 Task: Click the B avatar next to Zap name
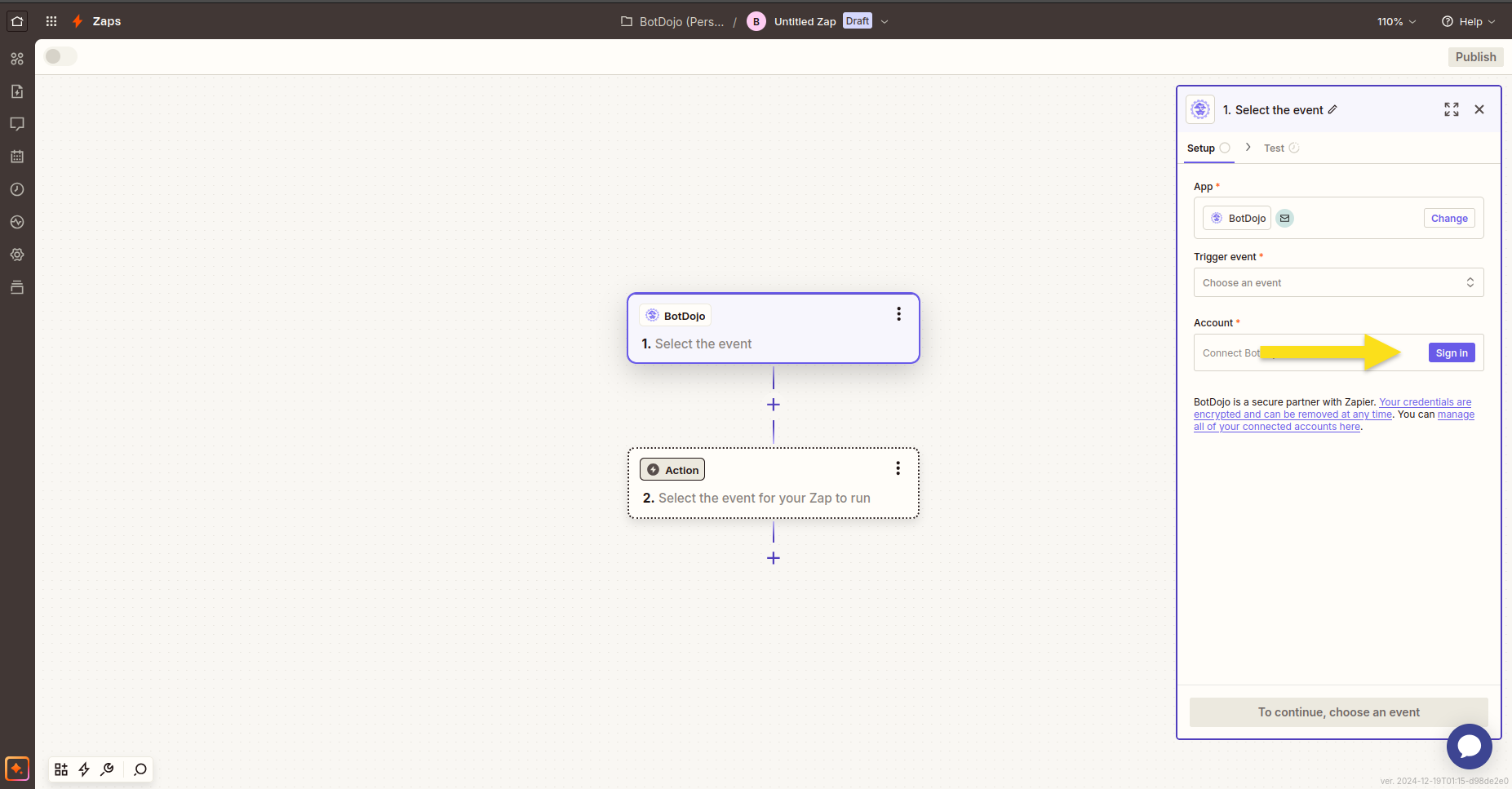tap(756, 21)
